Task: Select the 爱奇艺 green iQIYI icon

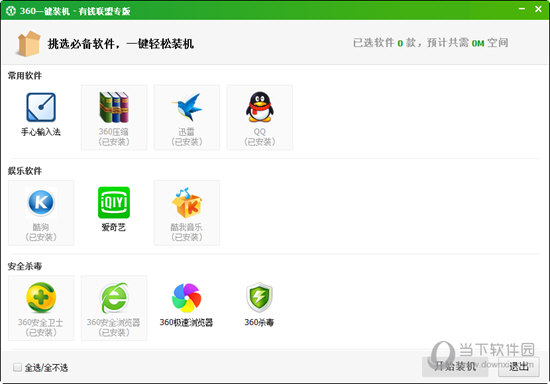Action: tap(114, 202)
